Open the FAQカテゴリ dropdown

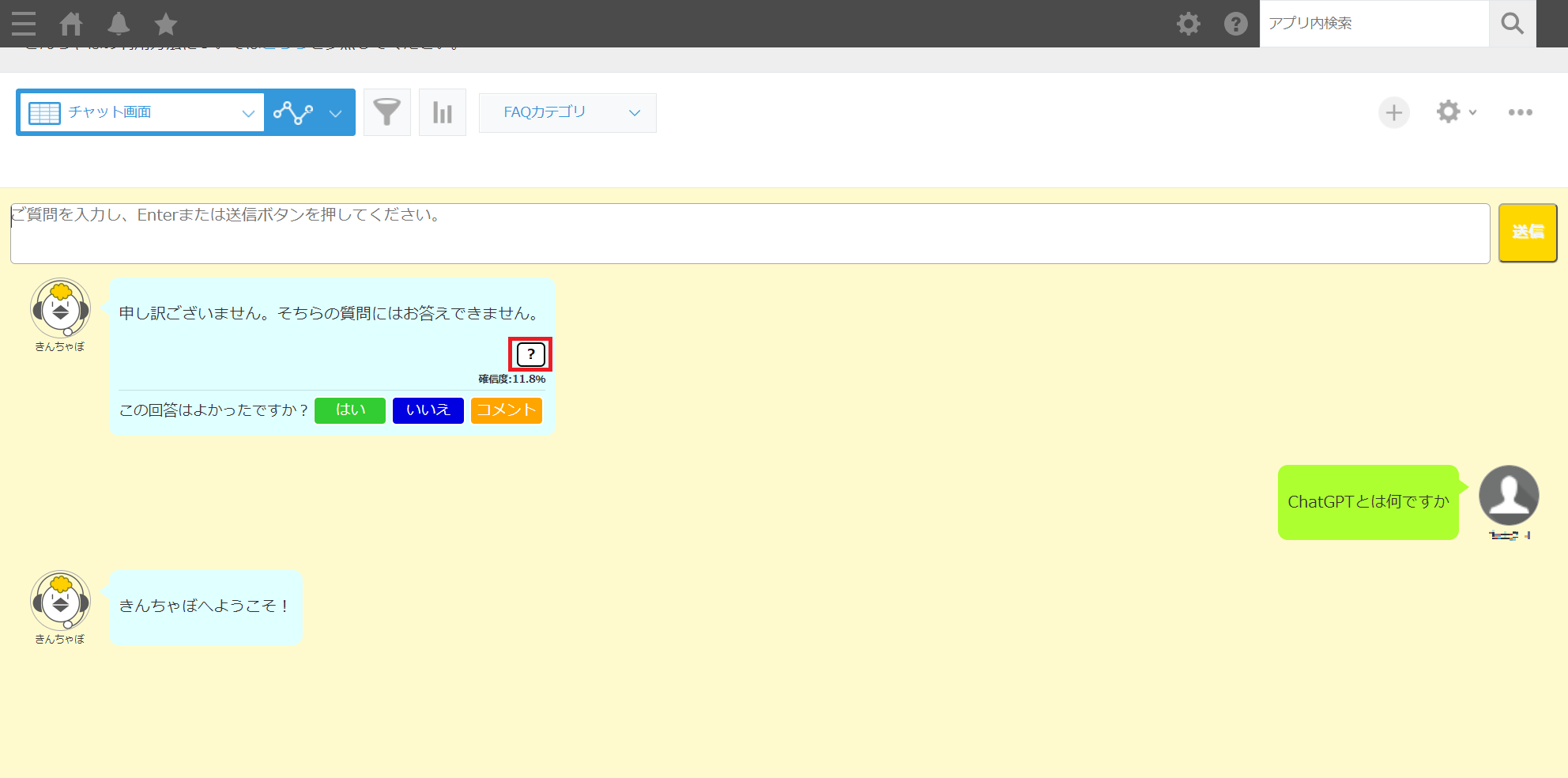(567, 112)
